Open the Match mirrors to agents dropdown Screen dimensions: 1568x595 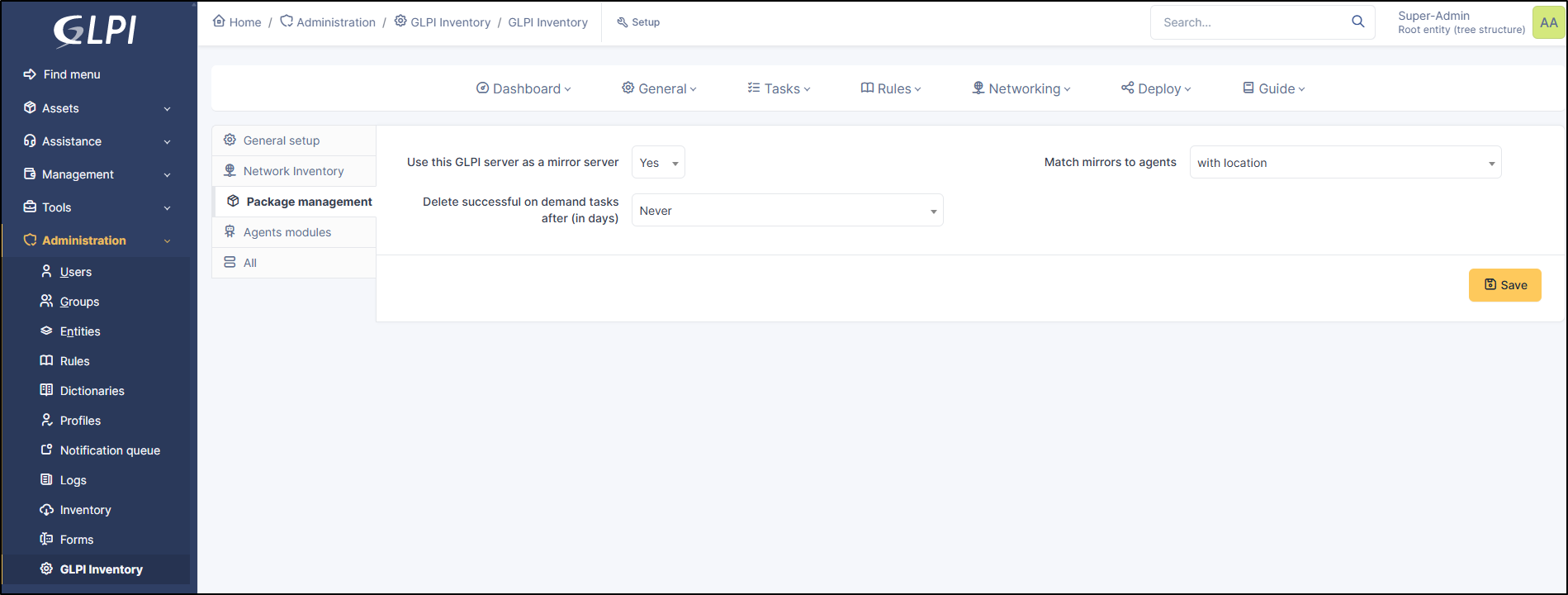(x=1344, y=163)
